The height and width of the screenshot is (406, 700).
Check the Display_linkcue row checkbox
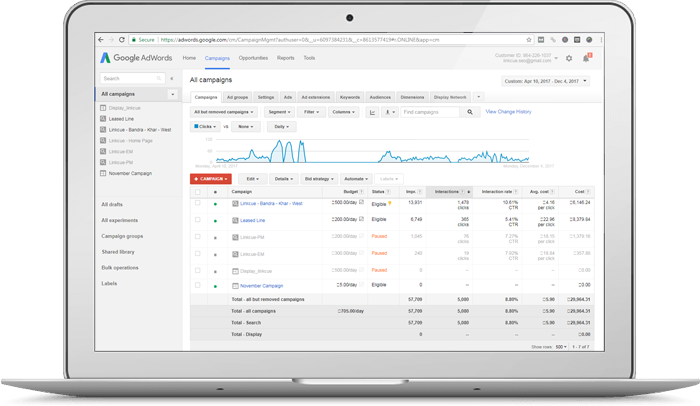198,270
